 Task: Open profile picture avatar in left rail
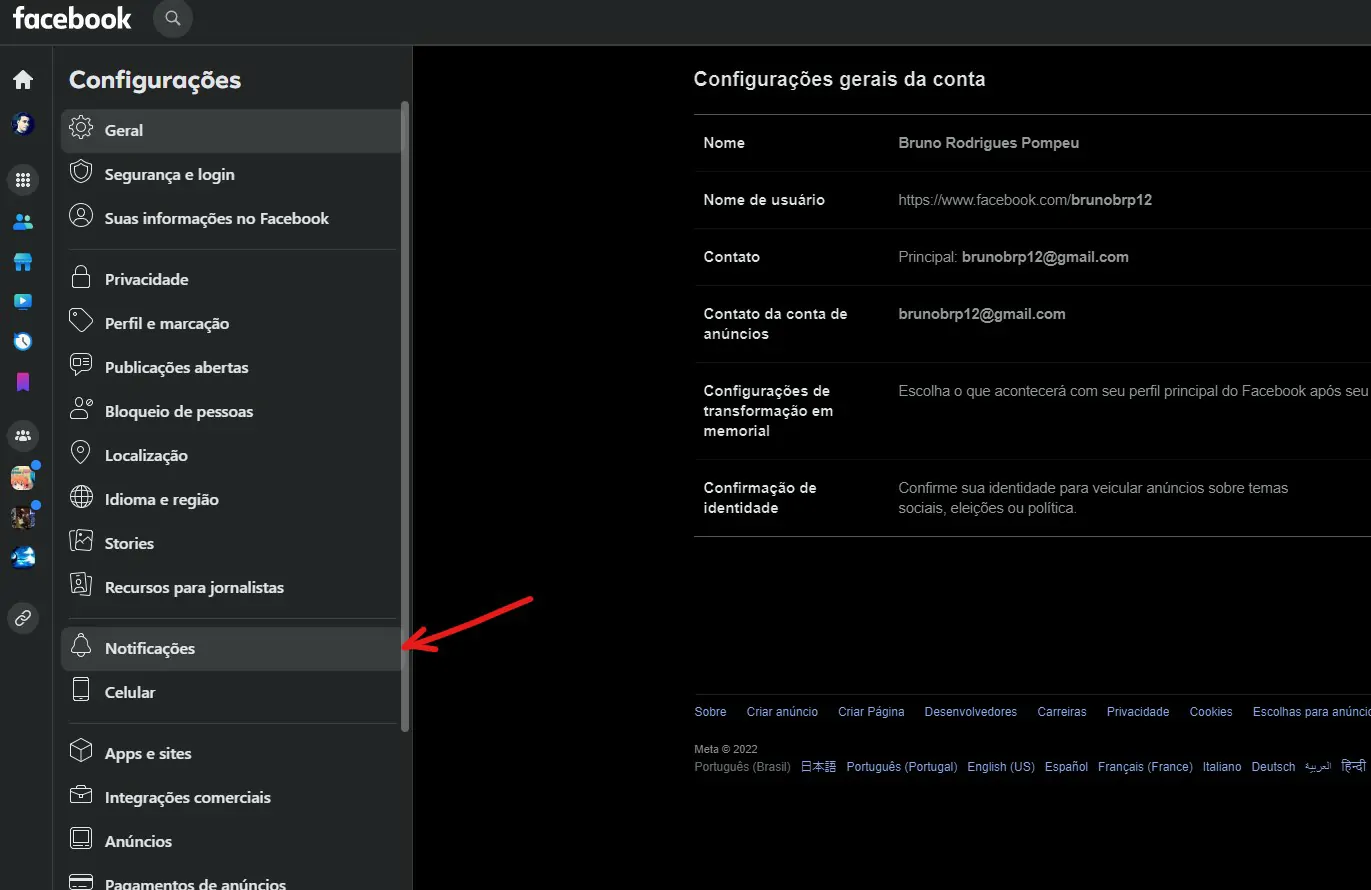[x=22, y=125]
